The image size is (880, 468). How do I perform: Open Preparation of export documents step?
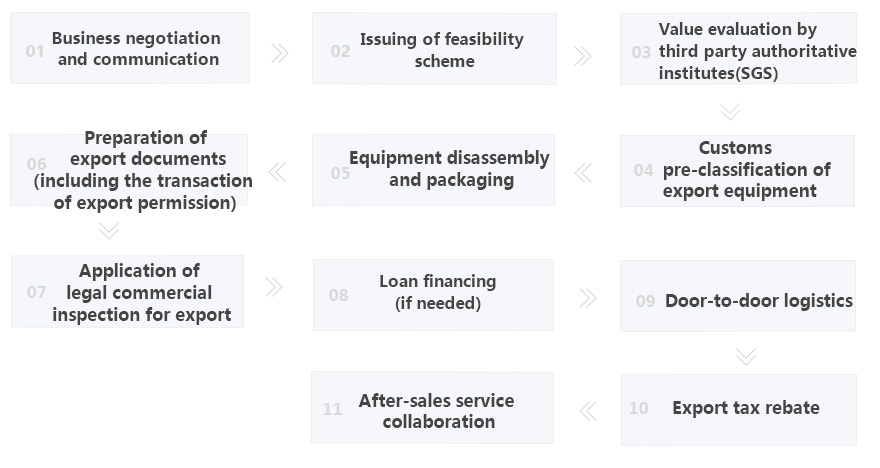click(x=129, y=170)
